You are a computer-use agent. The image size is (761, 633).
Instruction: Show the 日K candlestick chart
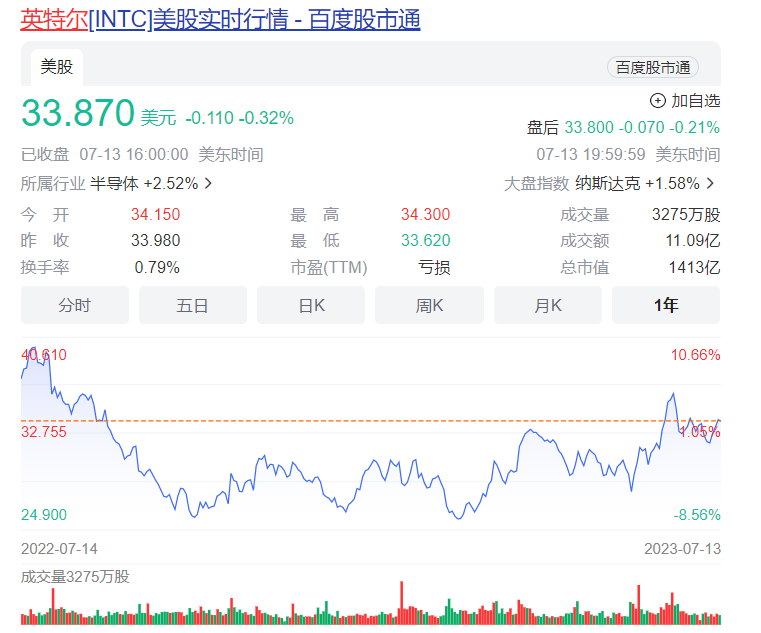click(311, 305)
